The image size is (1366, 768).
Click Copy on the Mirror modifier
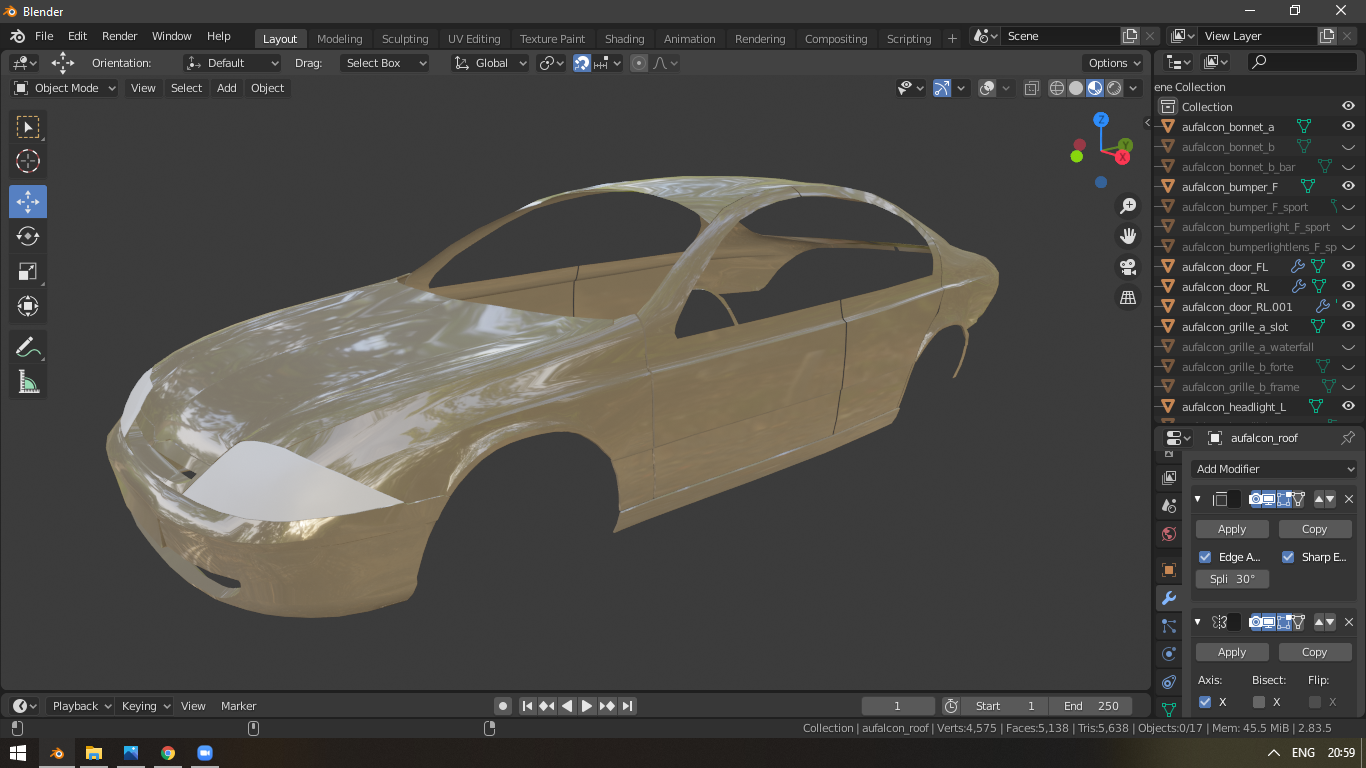(x=1314, y=652)
